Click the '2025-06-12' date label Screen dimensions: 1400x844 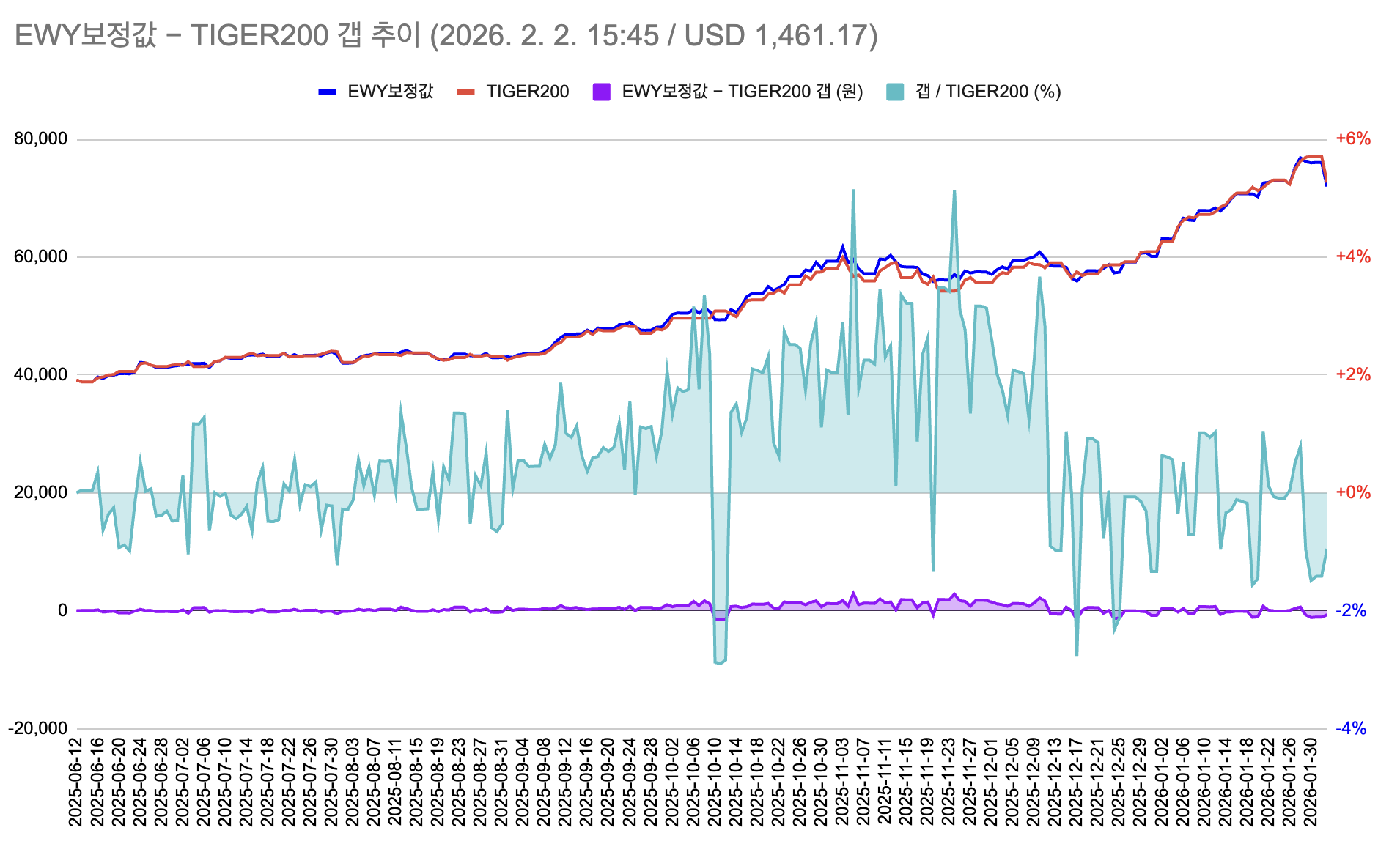tap(75, 782)
